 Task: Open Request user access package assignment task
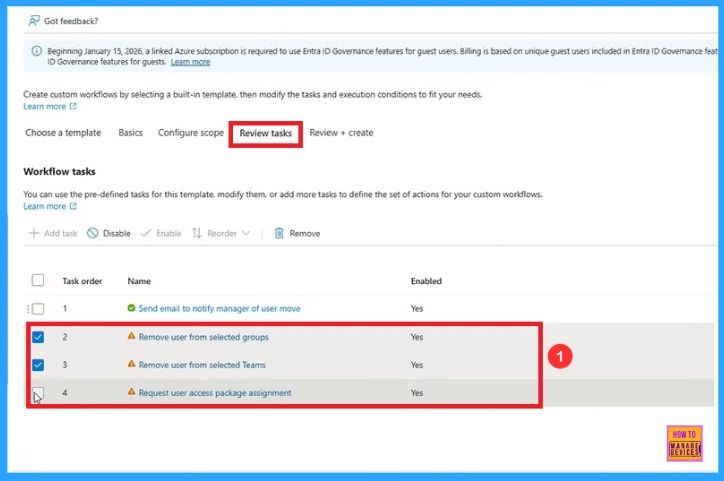pyautogui.click(x=215, y=393)
